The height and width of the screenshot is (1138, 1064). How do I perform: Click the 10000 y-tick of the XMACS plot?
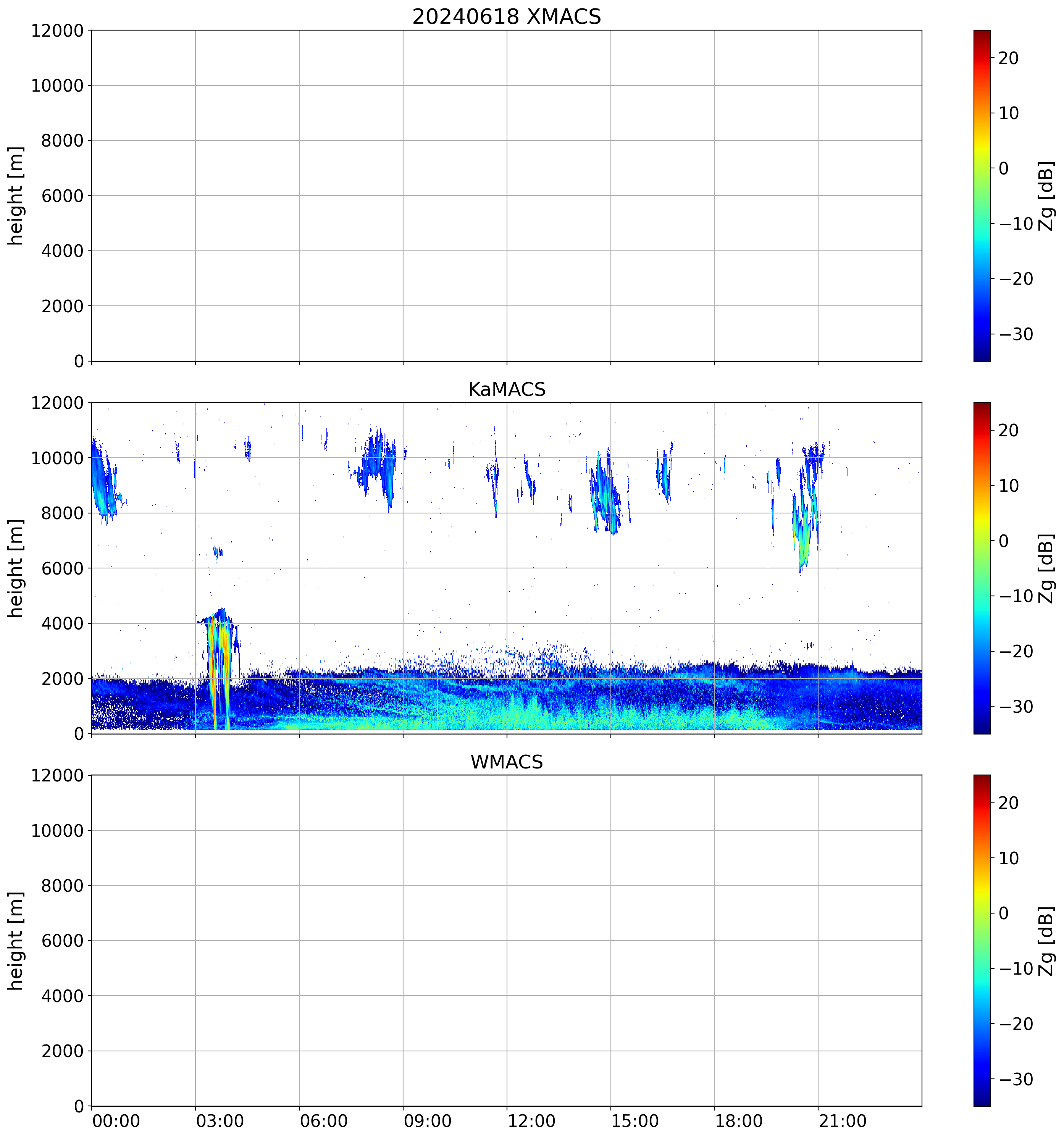(x=57, y=86)
